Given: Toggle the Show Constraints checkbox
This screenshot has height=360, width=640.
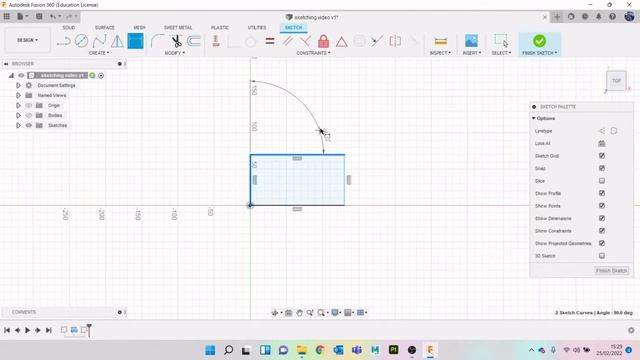Looking at the screenshot, I should click(x=602, y=231).
